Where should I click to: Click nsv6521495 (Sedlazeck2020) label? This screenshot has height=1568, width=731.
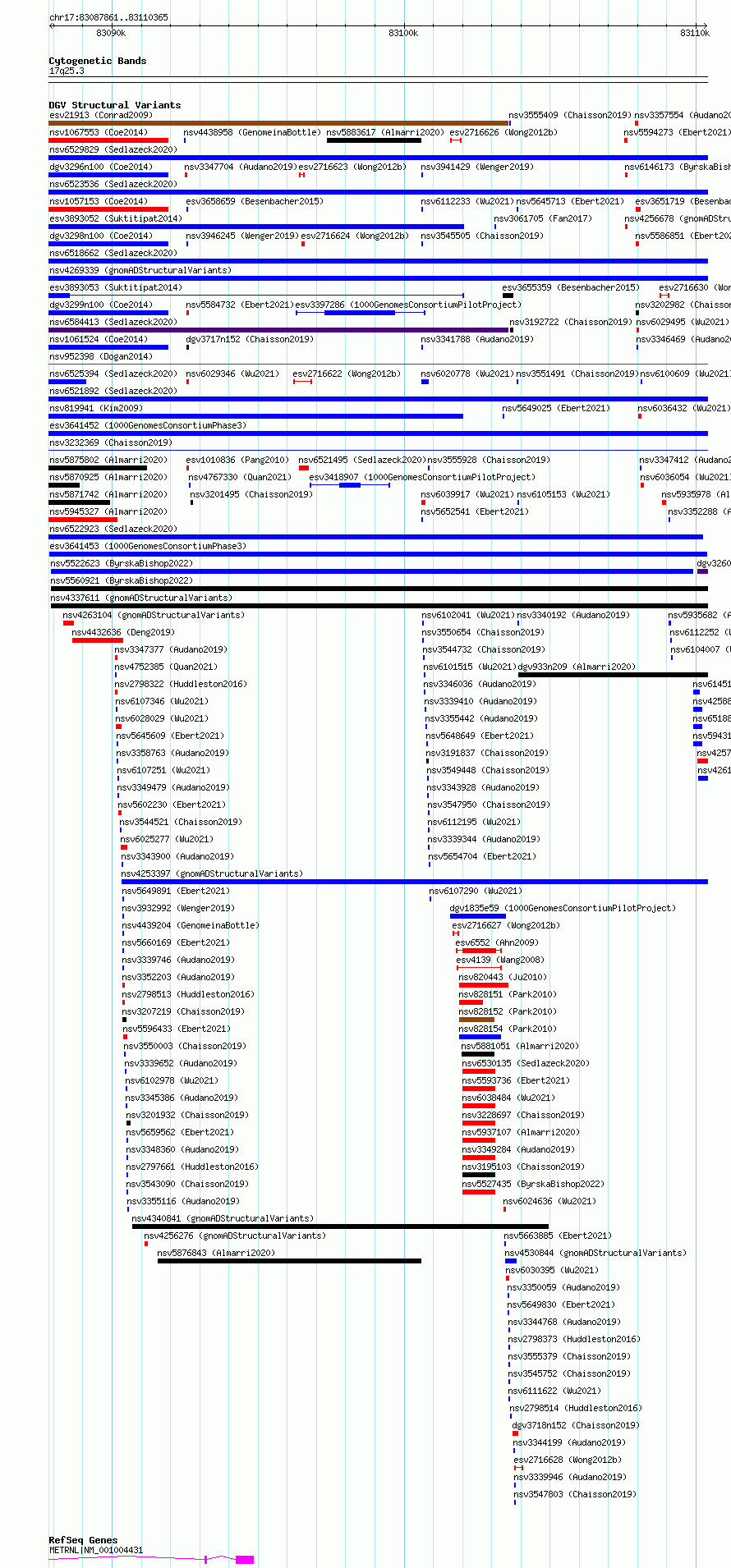(x=362, y=461)
